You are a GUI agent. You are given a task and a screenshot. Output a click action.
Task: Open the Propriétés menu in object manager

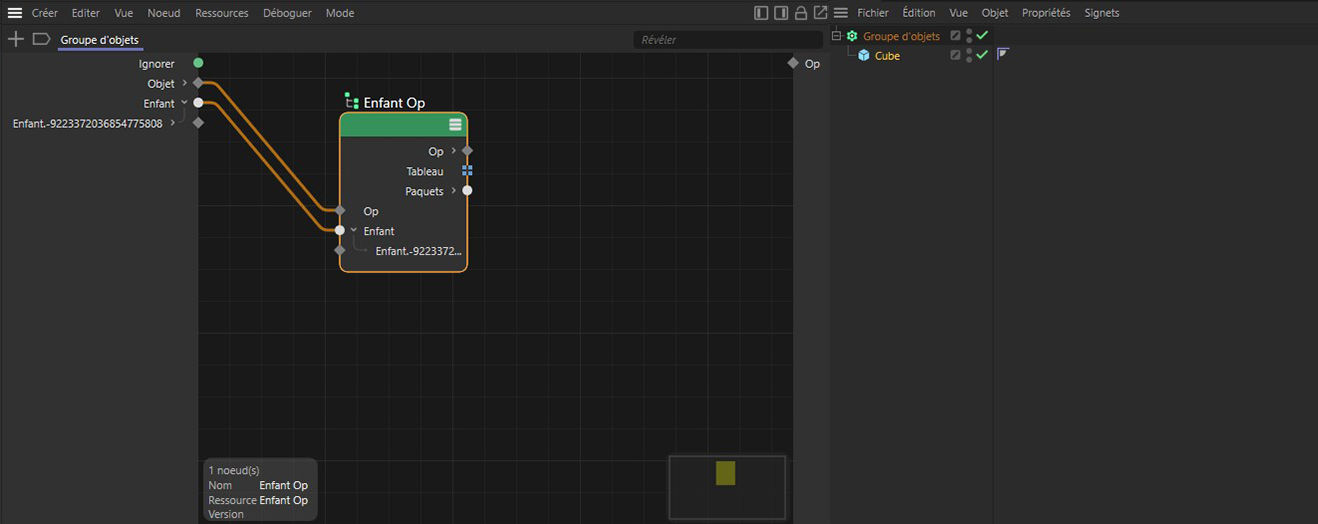point(1046,13)
